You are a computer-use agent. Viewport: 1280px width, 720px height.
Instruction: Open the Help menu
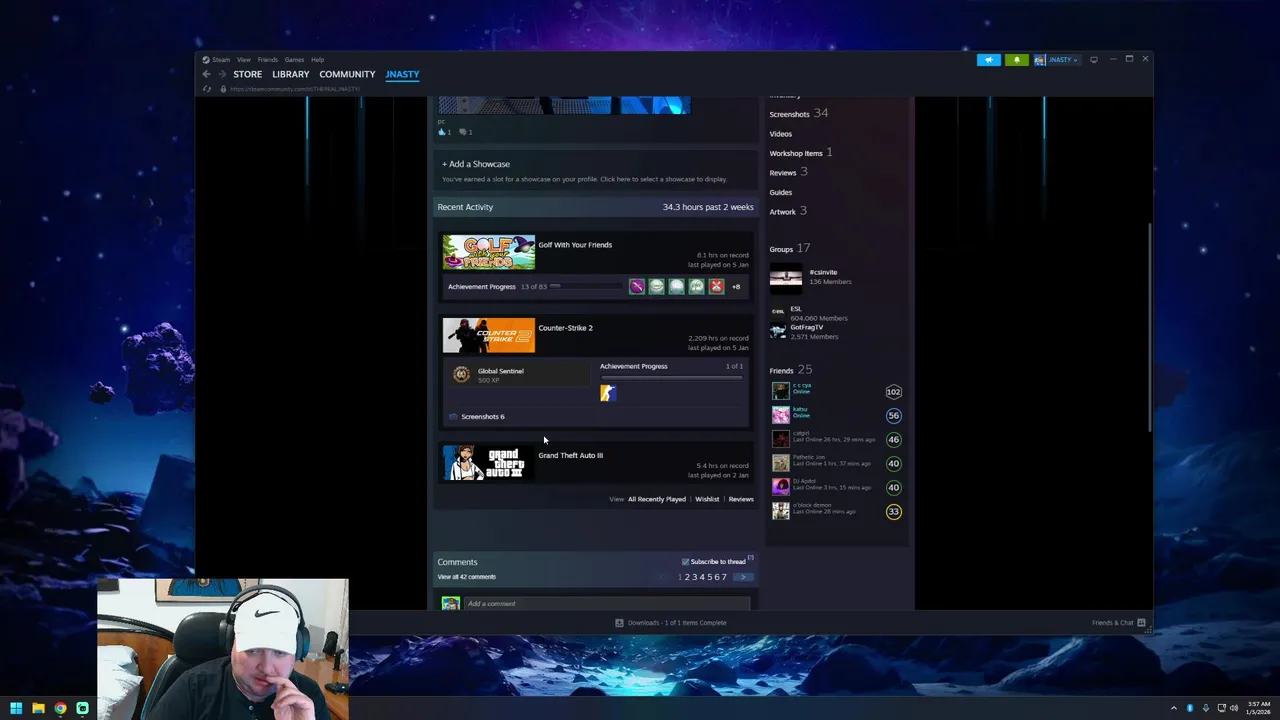click(x=317, y=60)
